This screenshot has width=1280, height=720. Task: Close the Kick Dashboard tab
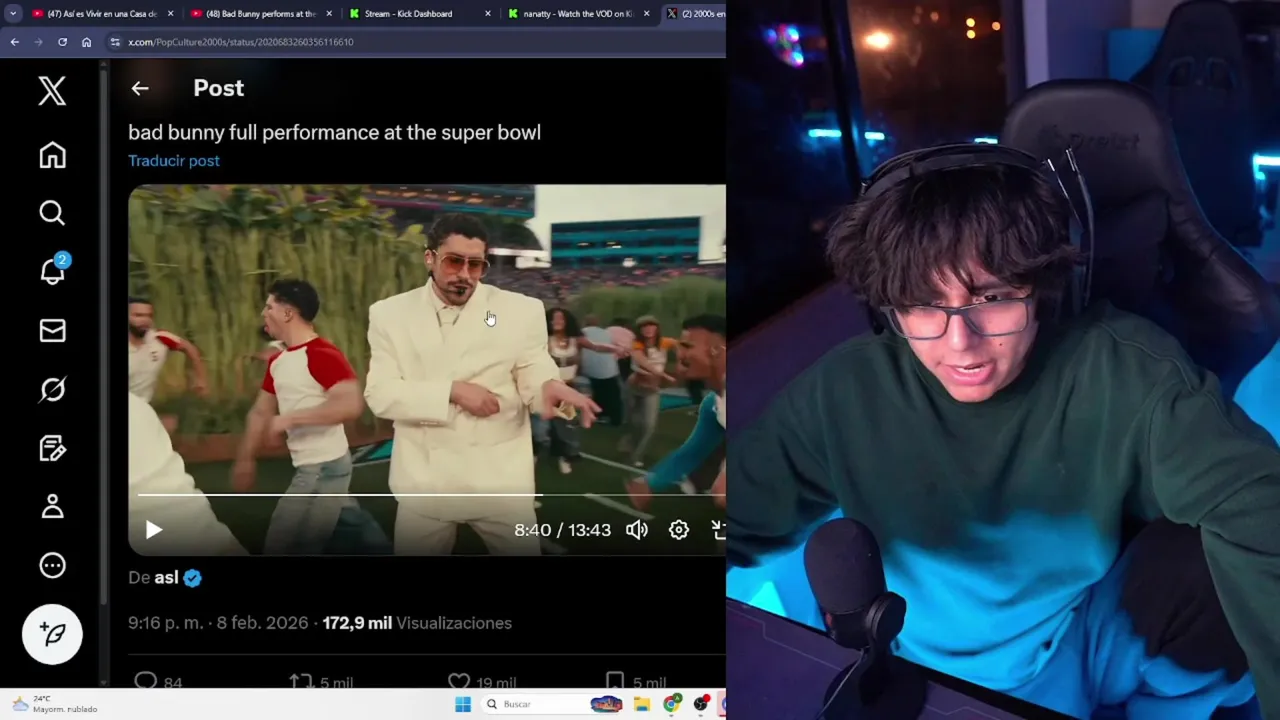(x=488, y=14)
